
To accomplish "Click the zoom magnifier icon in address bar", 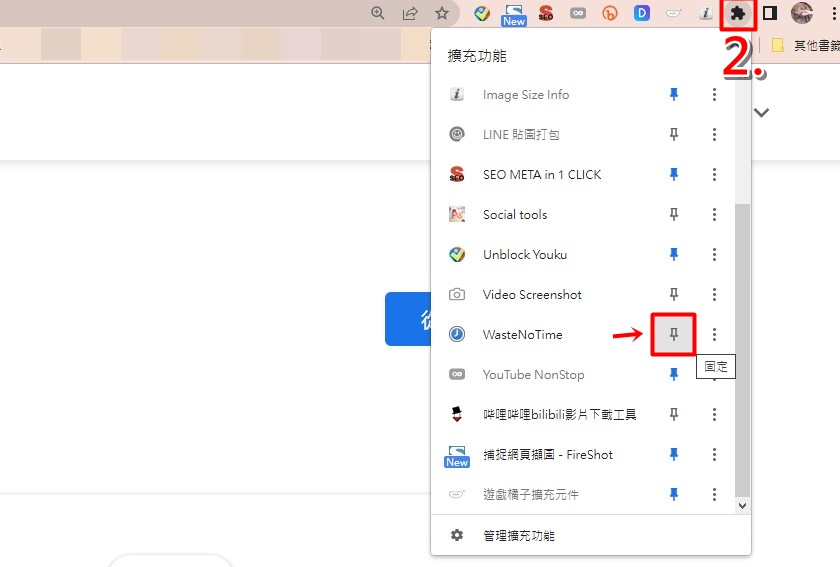I will coord(378,13).
